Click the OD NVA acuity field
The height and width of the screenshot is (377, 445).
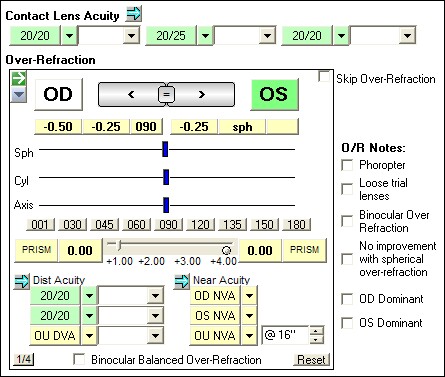point(215,296)
